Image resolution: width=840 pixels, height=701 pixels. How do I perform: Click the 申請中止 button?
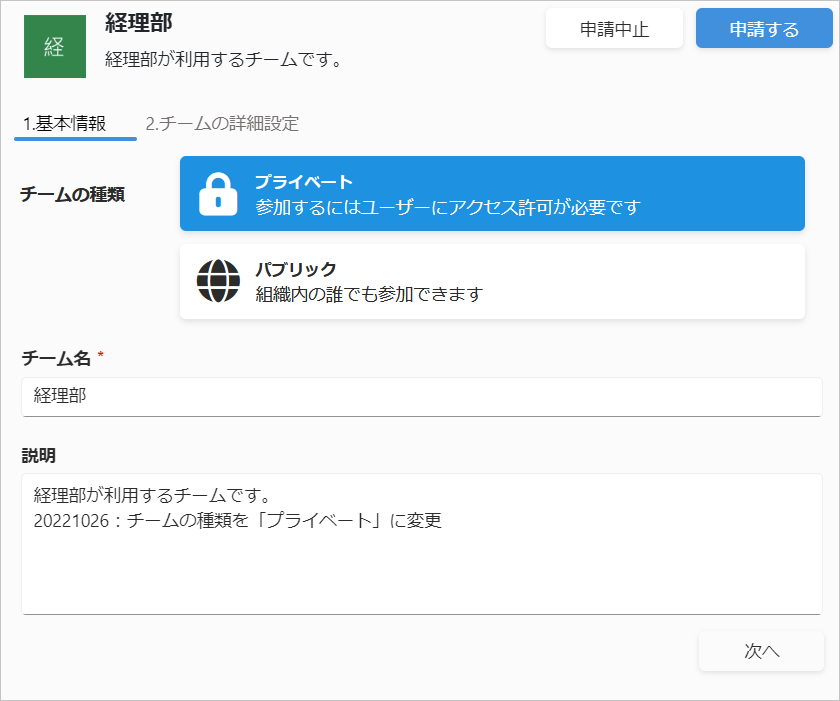(x=614, y=29)
